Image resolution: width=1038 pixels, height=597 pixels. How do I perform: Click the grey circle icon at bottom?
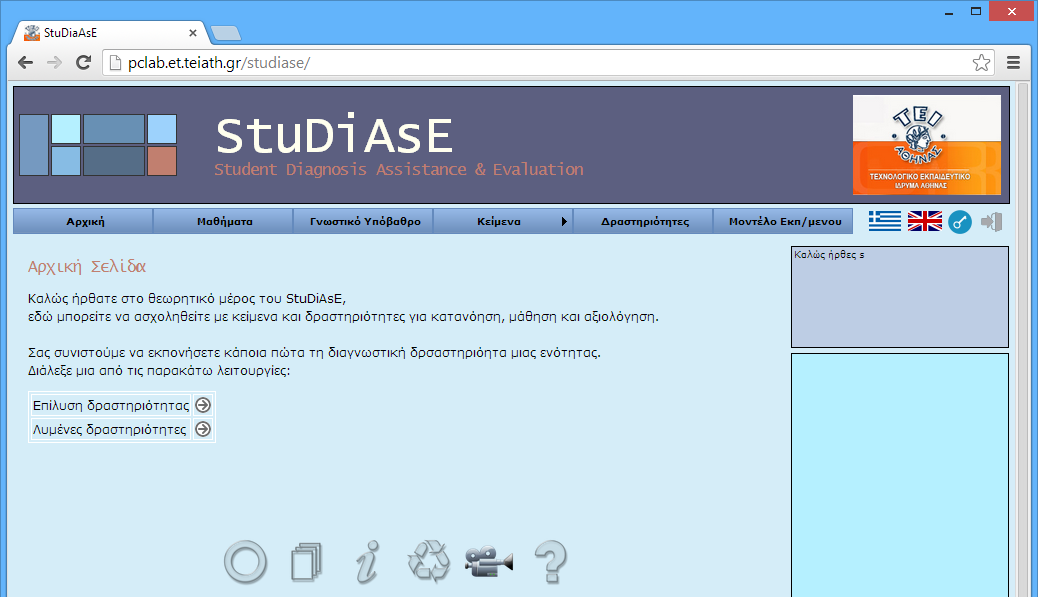[246, 563]
